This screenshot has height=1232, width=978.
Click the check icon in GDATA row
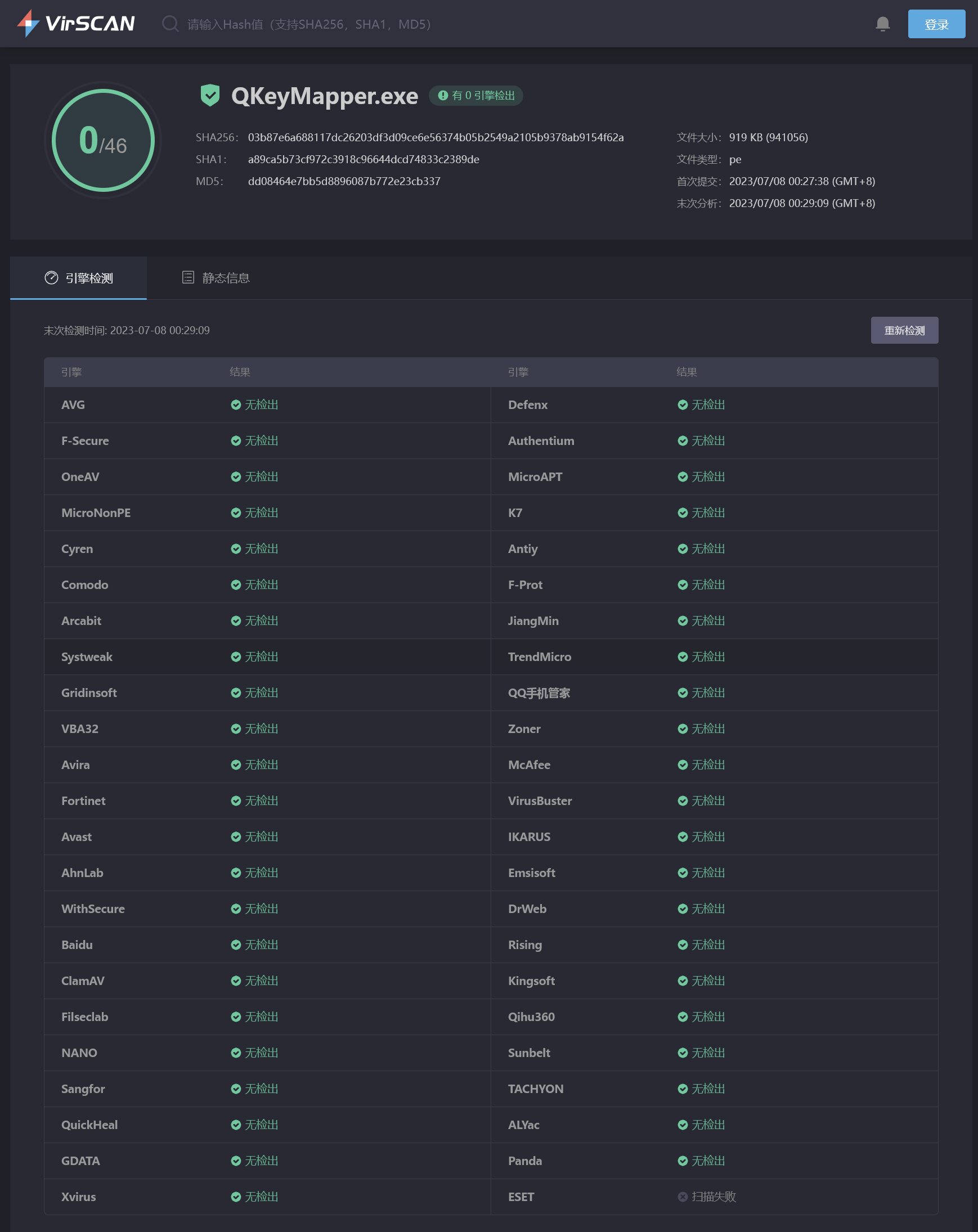pos(236,1161)
